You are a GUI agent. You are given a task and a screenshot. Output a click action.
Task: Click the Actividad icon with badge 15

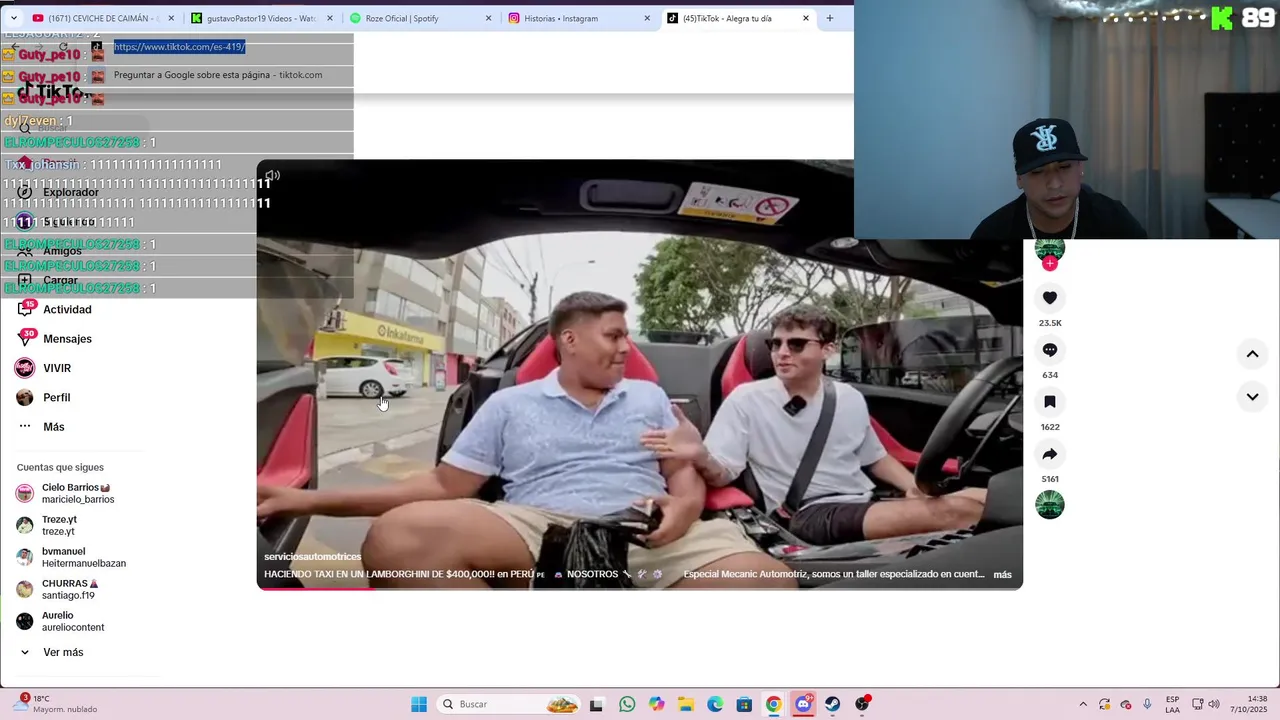tap(25, 309)
